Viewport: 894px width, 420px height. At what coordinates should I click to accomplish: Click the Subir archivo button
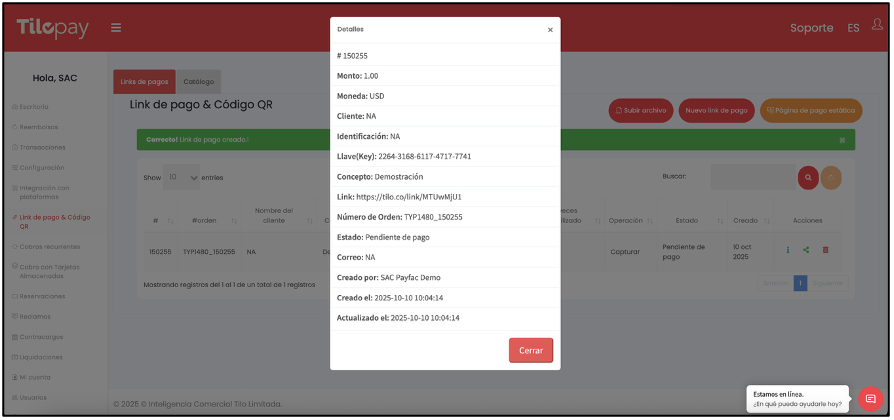point(640,111)
